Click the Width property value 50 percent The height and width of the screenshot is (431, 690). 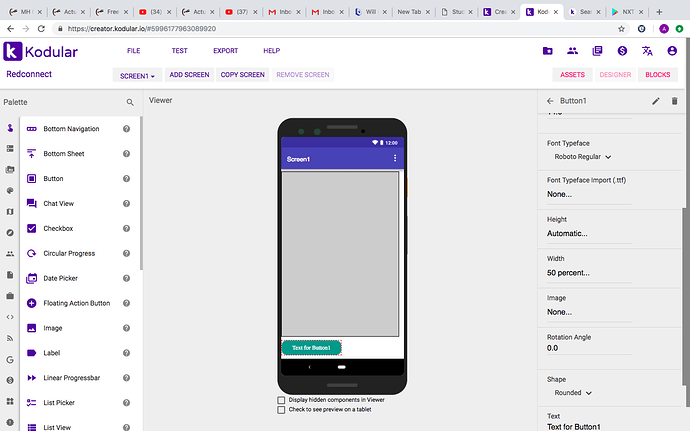coord(568,272)
